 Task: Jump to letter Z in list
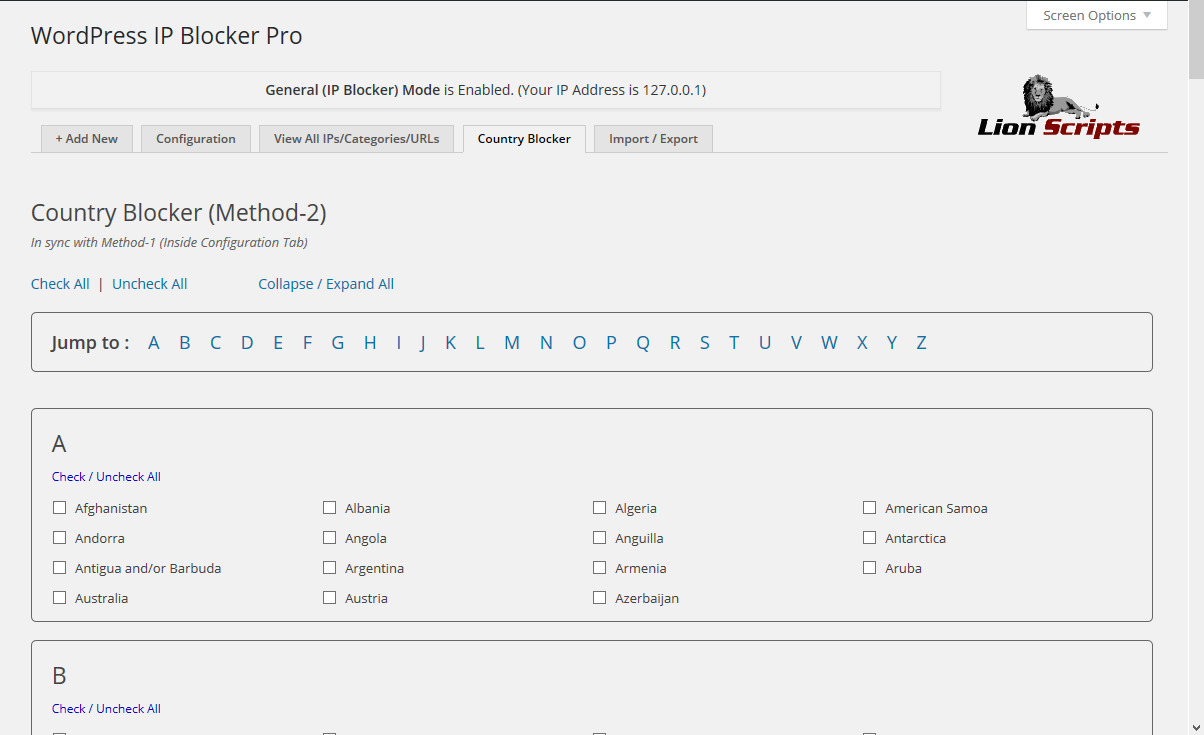tap(921, 343)
